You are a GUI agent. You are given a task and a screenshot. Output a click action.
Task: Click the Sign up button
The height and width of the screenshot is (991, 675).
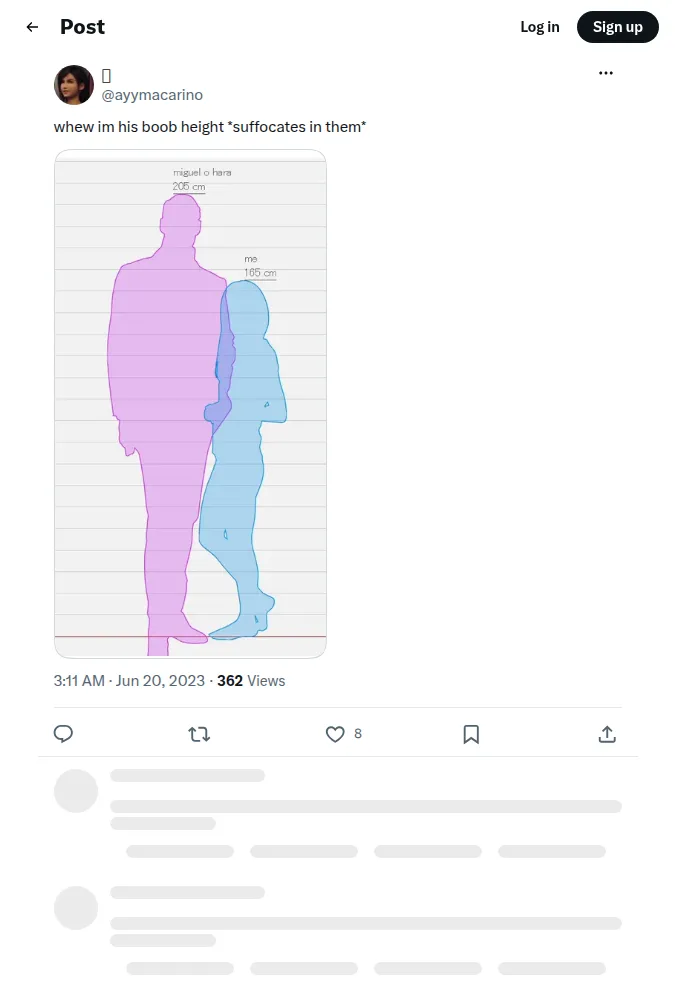coord(617,27)
